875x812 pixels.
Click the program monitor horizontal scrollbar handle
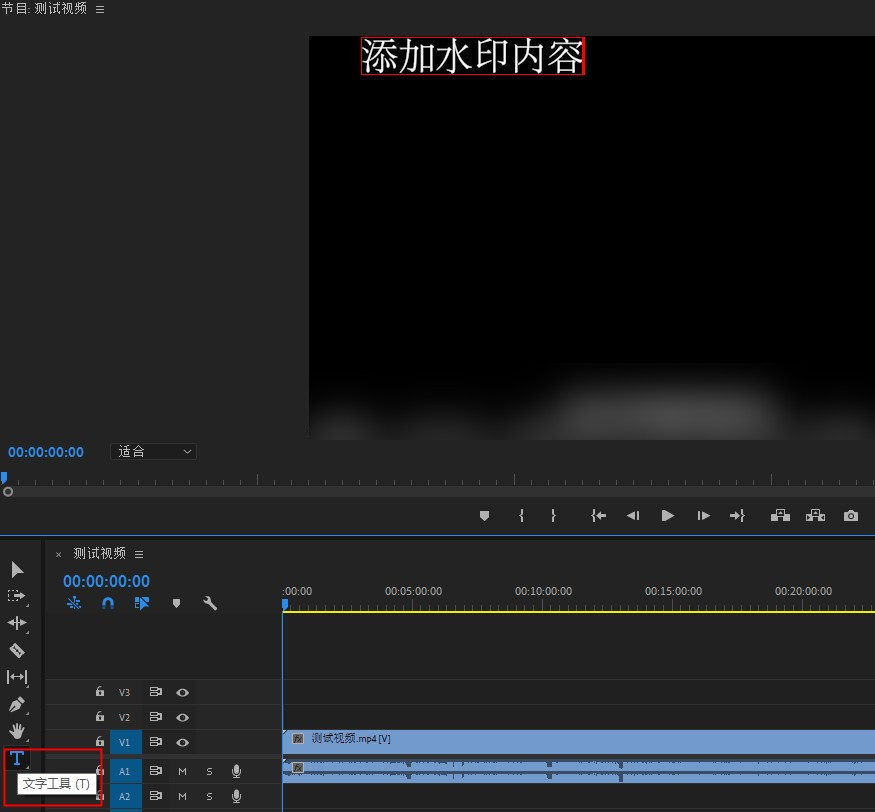pyautogui.click(x=8, y=490)
